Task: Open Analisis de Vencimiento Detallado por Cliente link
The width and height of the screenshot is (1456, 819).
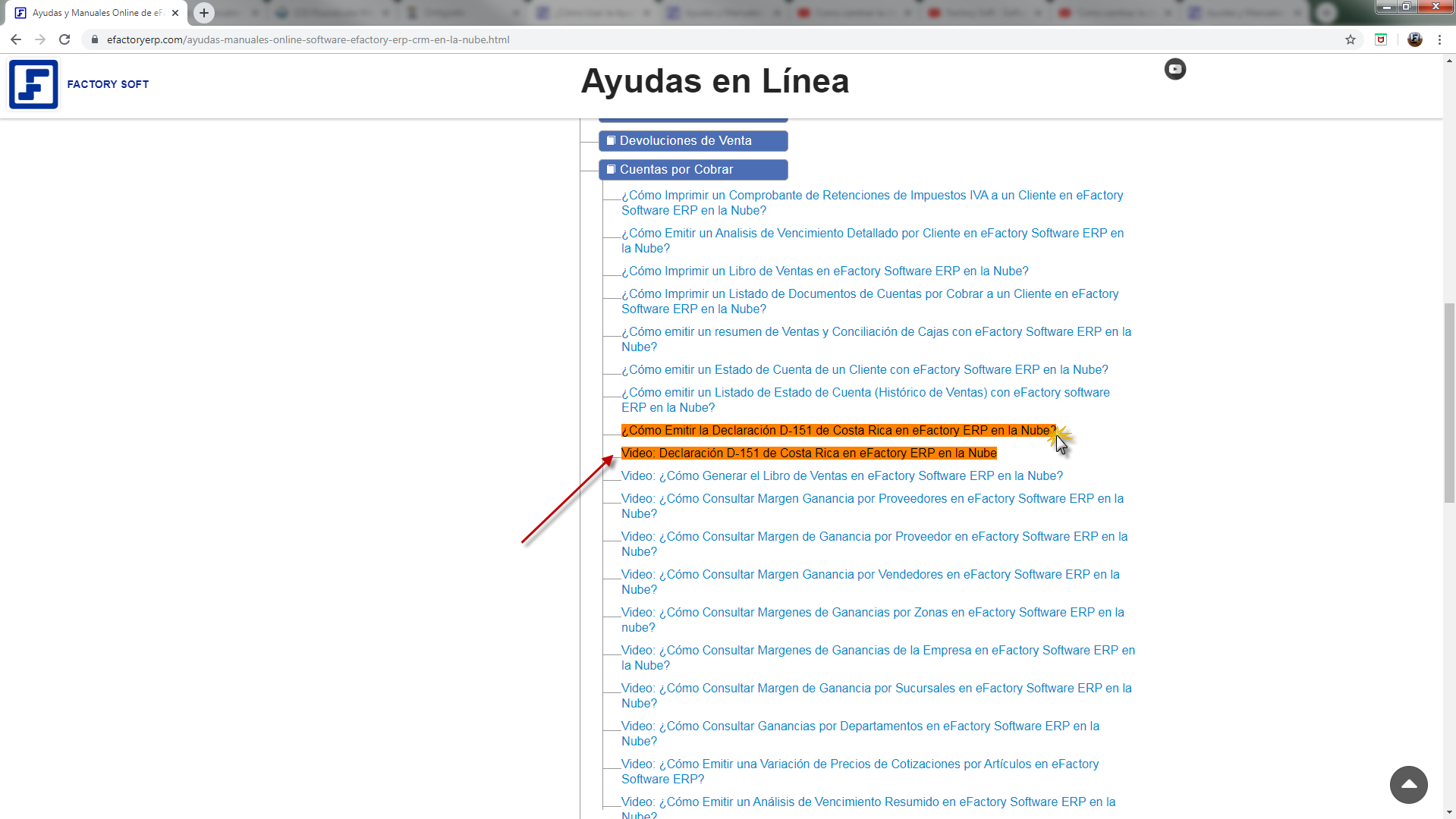Action: coord(873,241)
